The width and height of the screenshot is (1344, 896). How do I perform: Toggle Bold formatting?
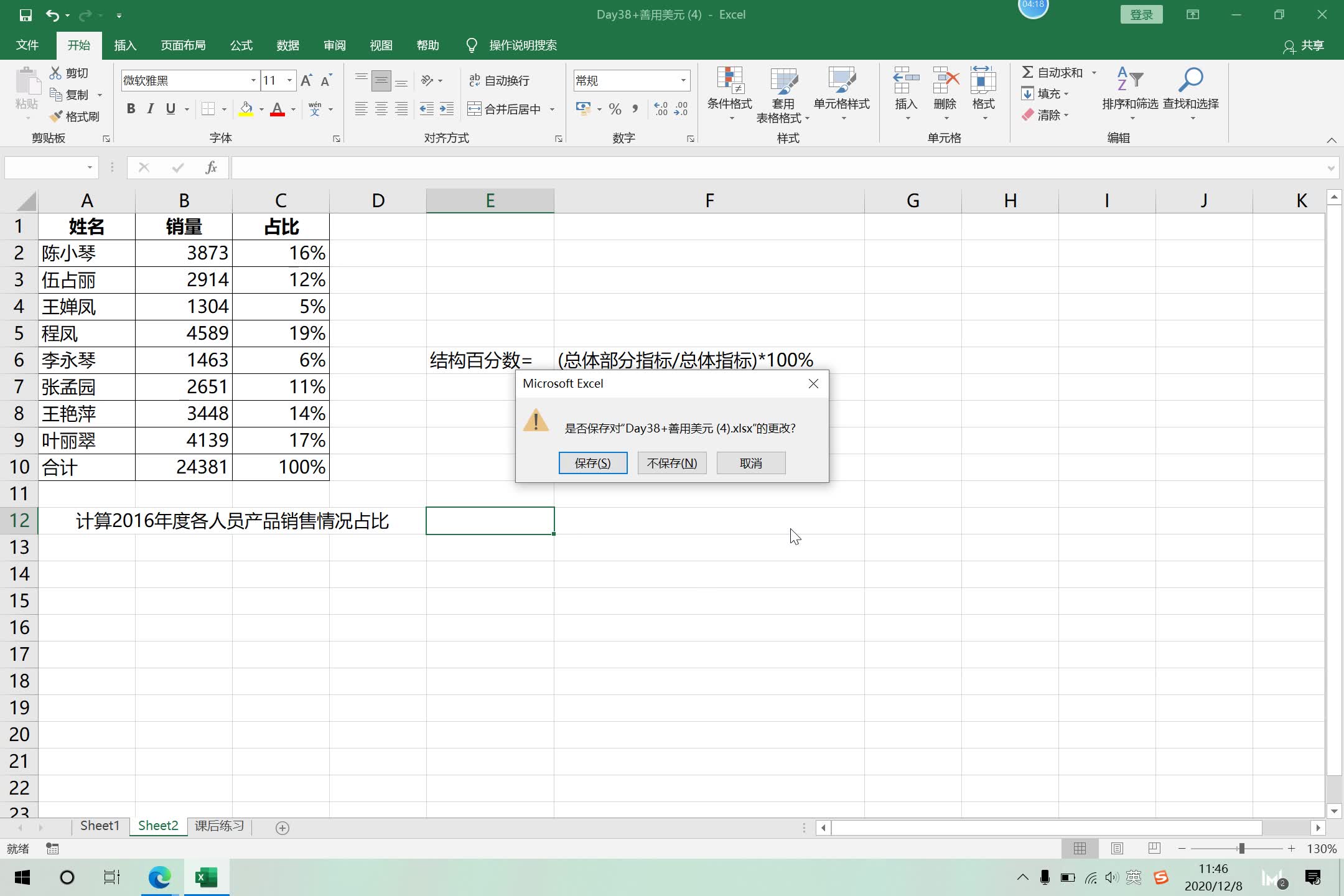[131, 109]
